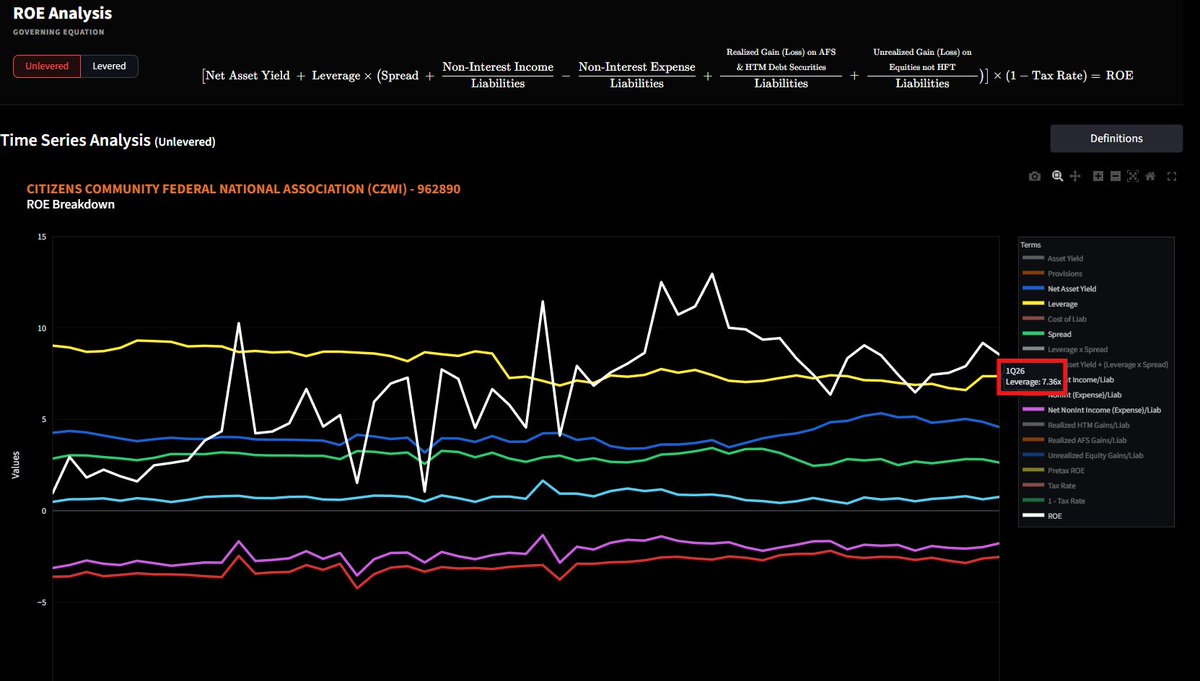Show the Pretax ROE legend series
1200x681 pixels.
(x=1054, y=470)
